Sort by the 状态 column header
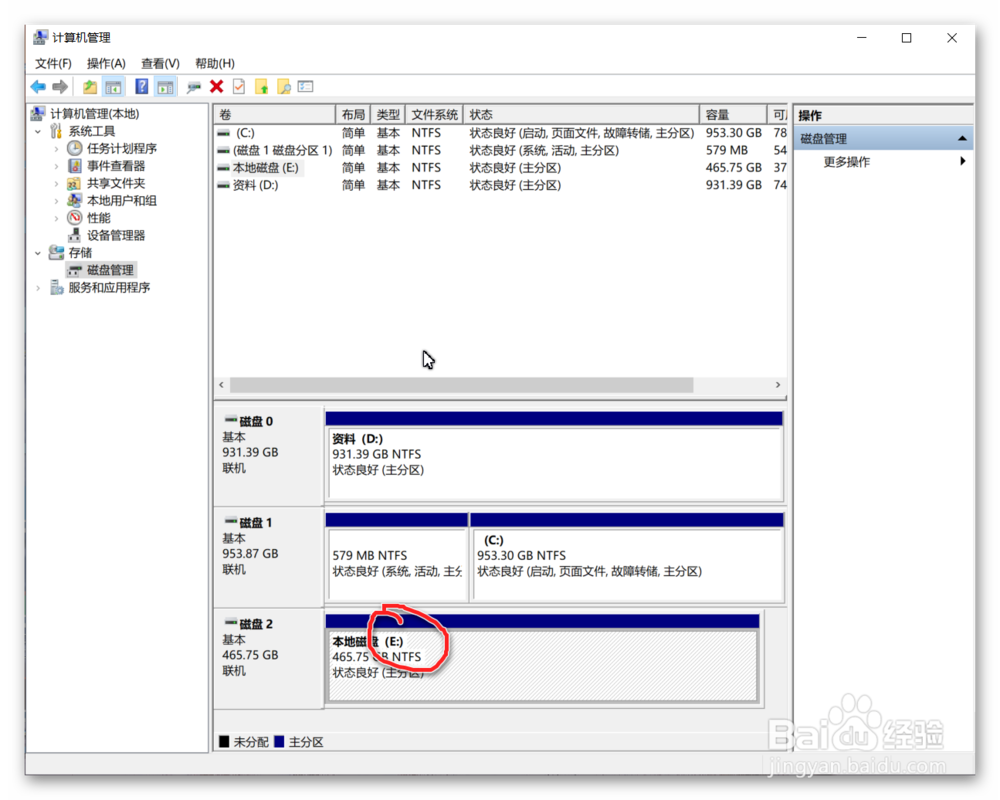 581,114
